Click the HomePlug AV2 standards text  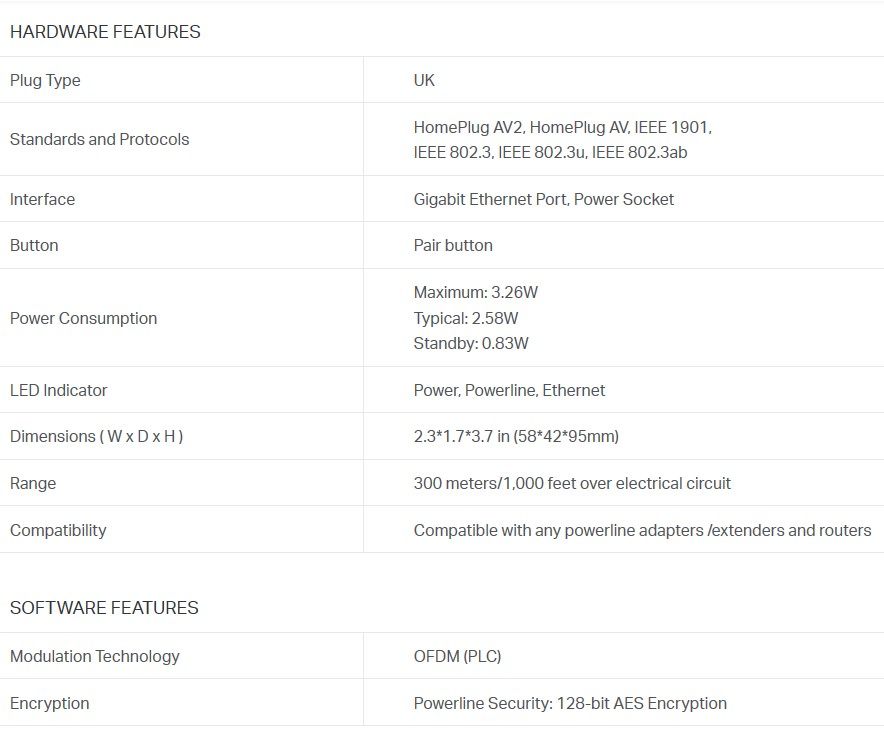pos(468,127)
